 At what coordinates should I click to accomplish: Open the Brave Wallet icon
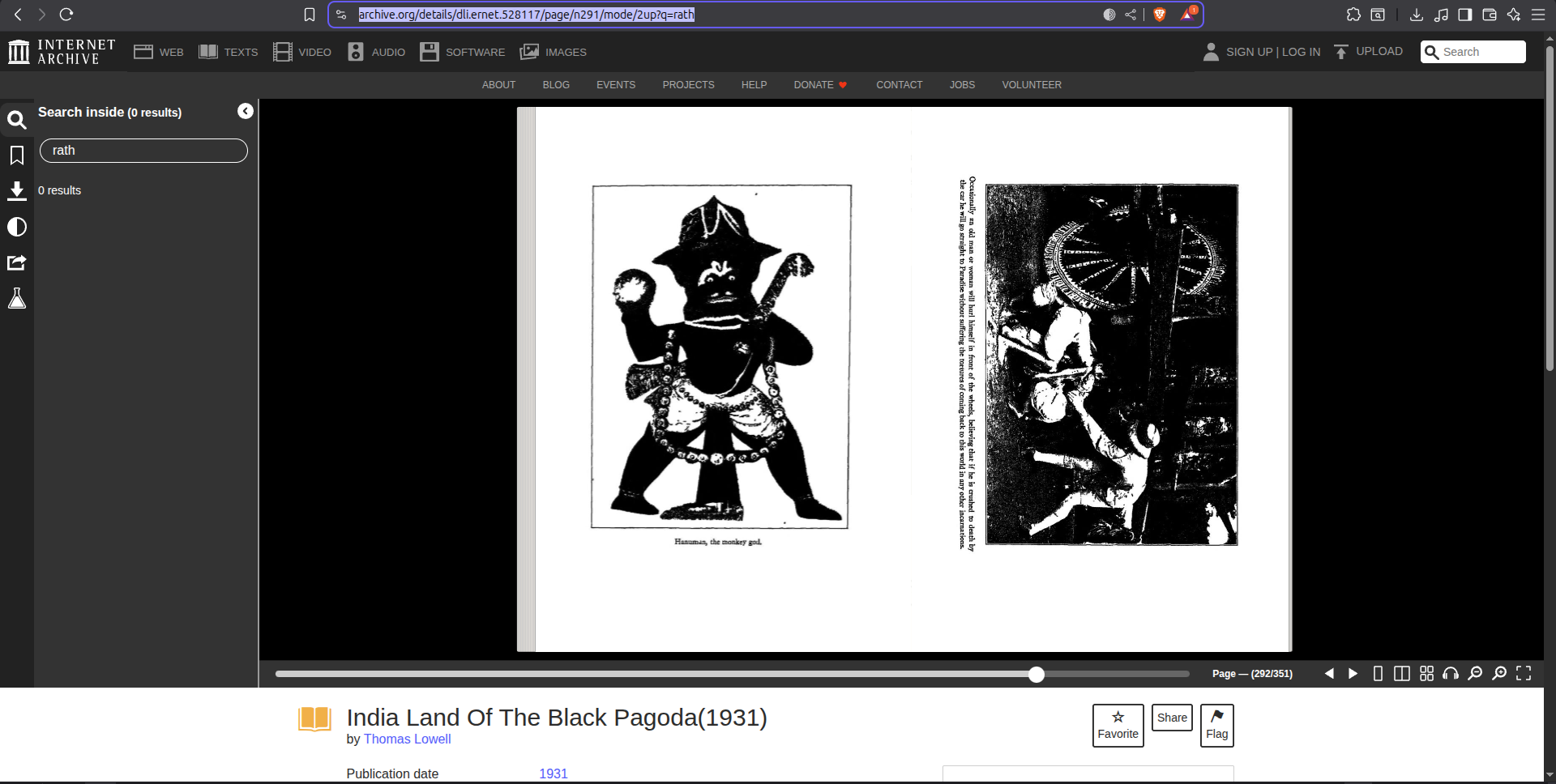coord(1490,15)
